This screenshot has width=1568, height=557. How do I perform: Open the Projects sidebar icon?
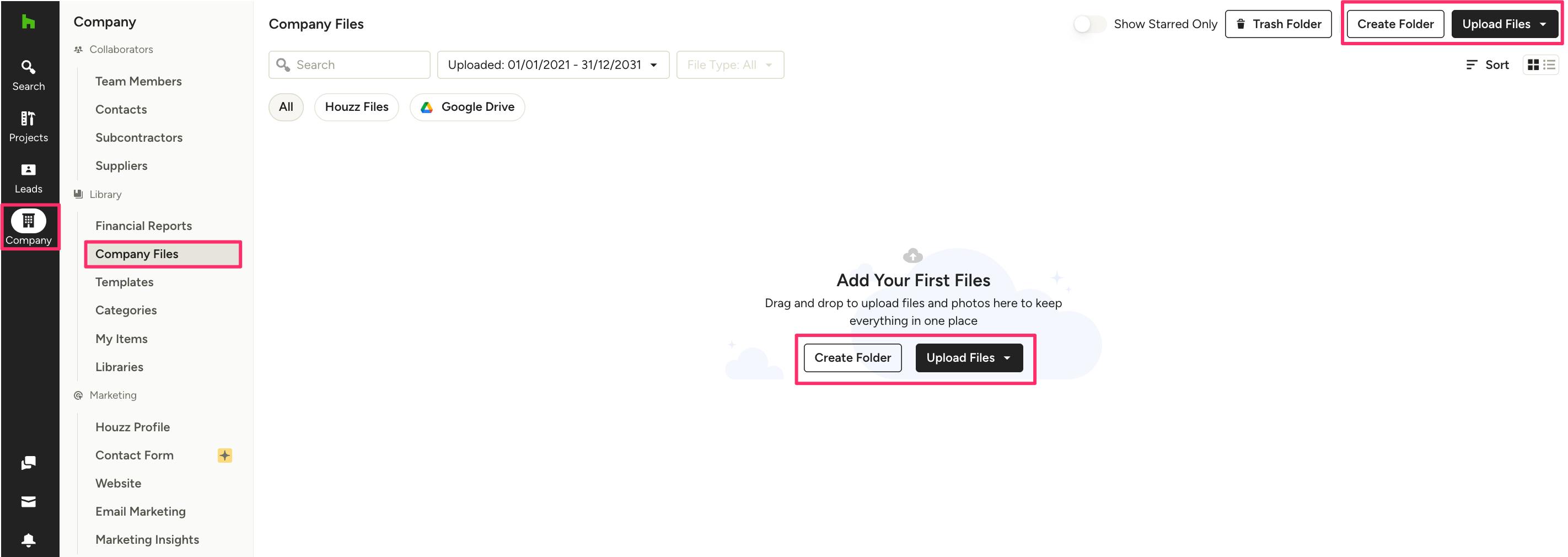[x=28, y=127]
